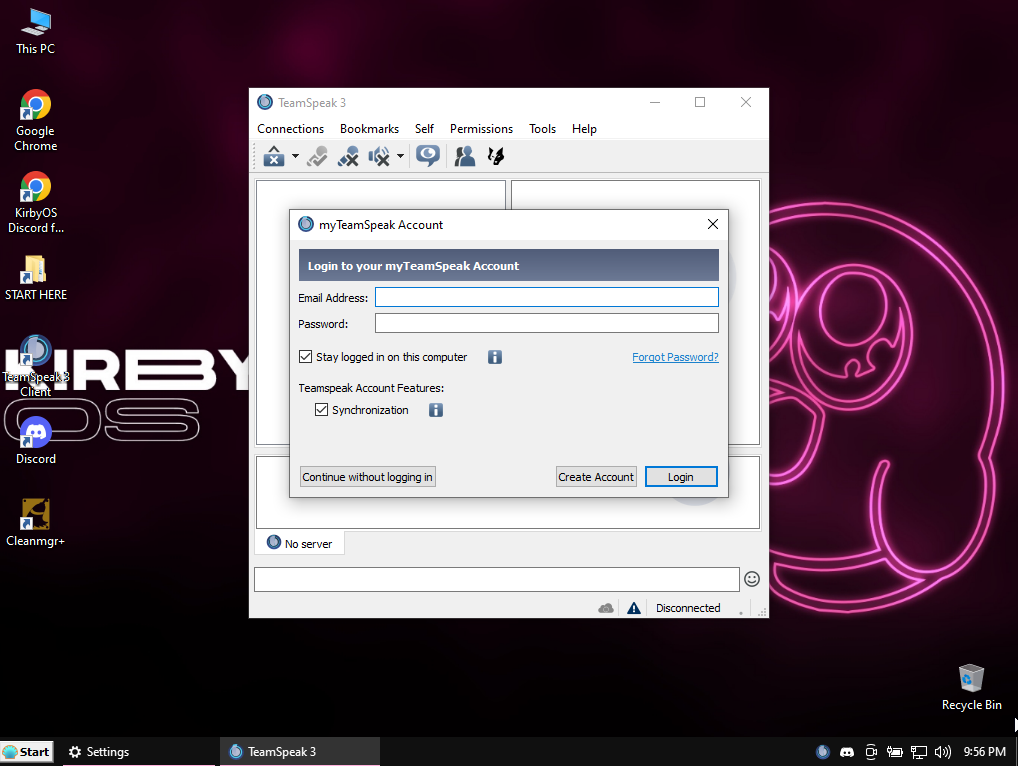
Task: Click the Login button
Action: (681, 476)
